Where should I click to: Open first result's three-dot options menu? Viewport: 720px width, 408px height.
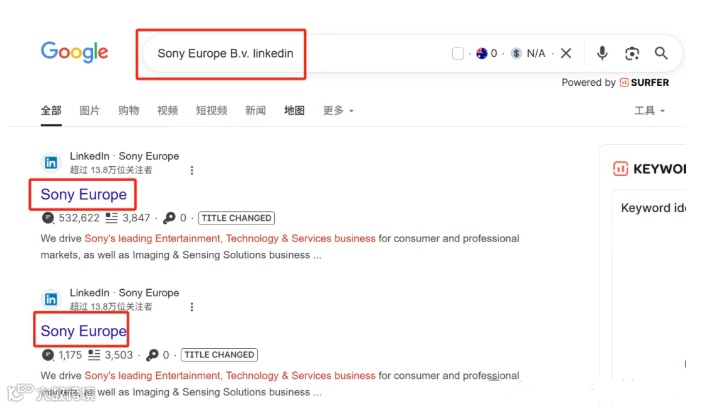pos(192,170)
